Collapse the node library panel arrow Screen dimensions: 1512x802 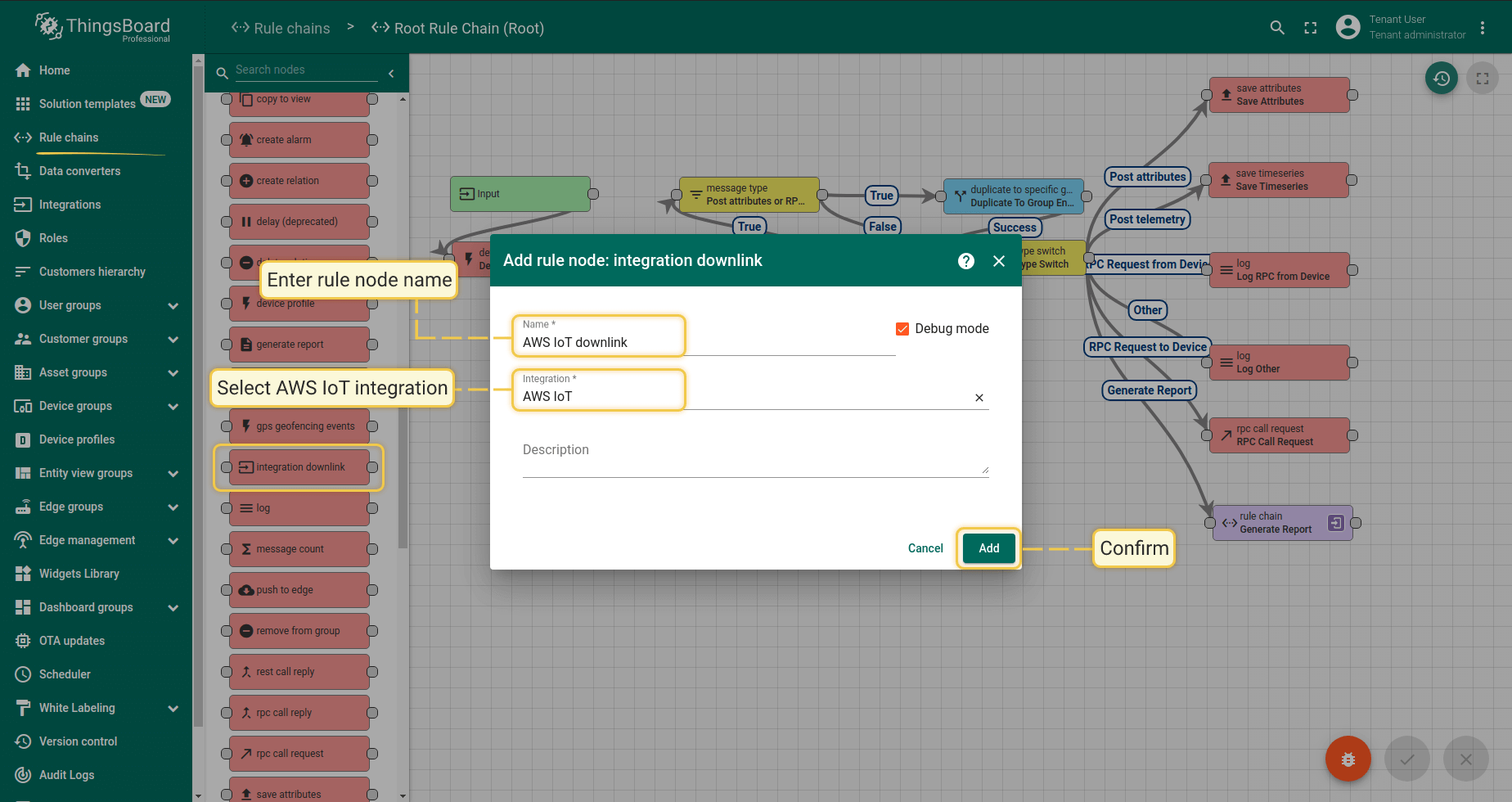(391, 74)
